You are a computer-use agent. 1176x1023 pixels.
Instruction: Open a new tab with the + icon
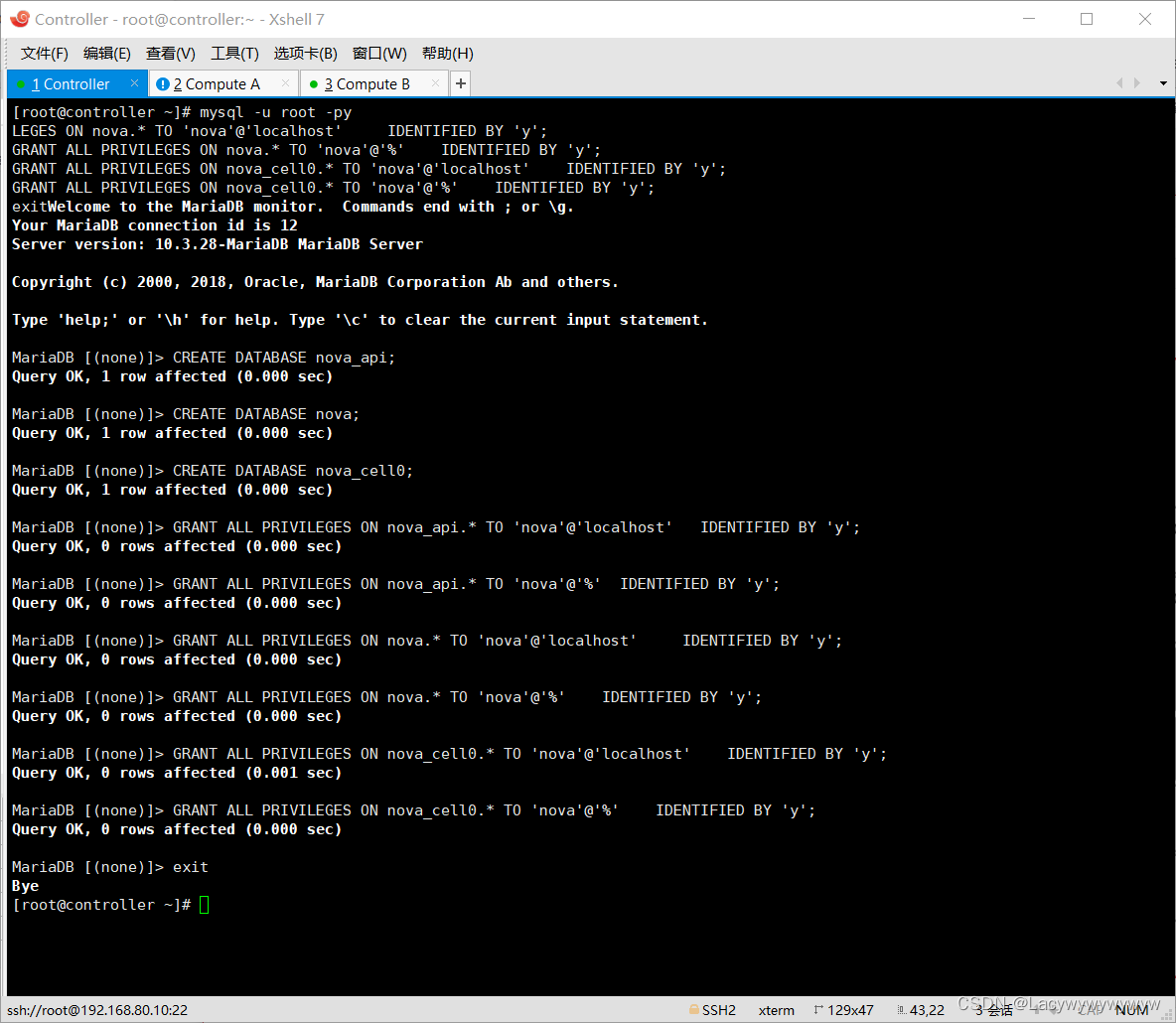(x=460, y=83)
